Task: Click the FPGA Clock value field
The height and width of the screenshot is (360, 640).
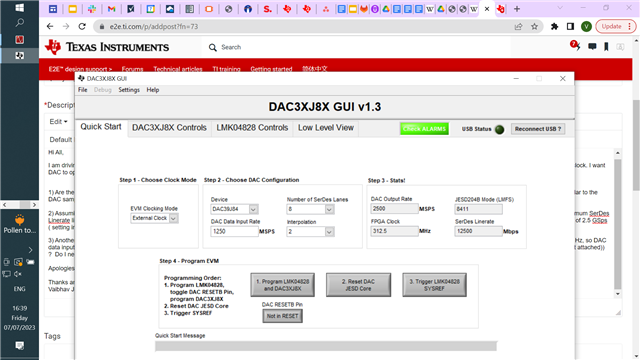Action: coord(394,231)
